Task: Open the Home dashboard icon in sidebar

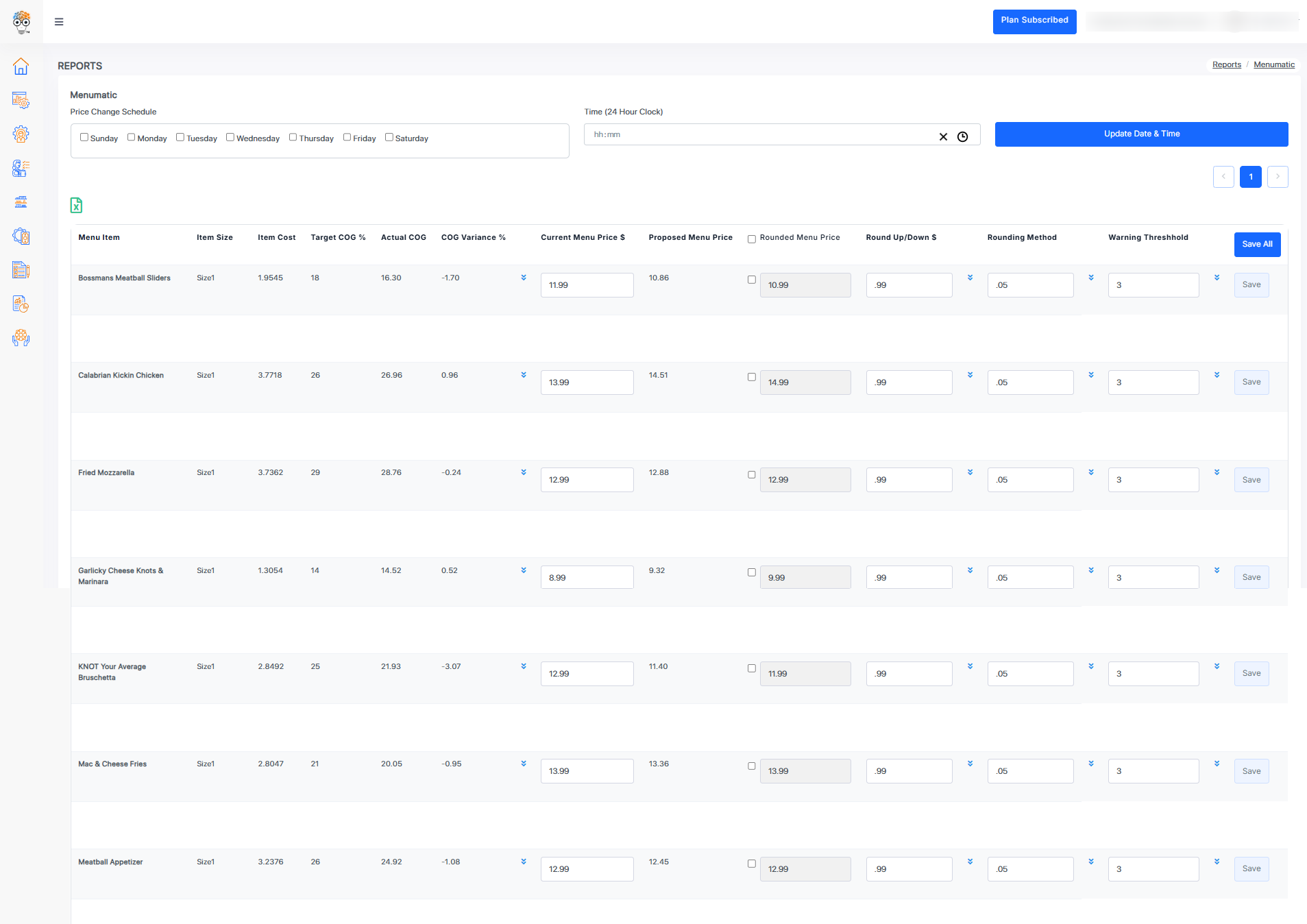Action: click(21, 66)
